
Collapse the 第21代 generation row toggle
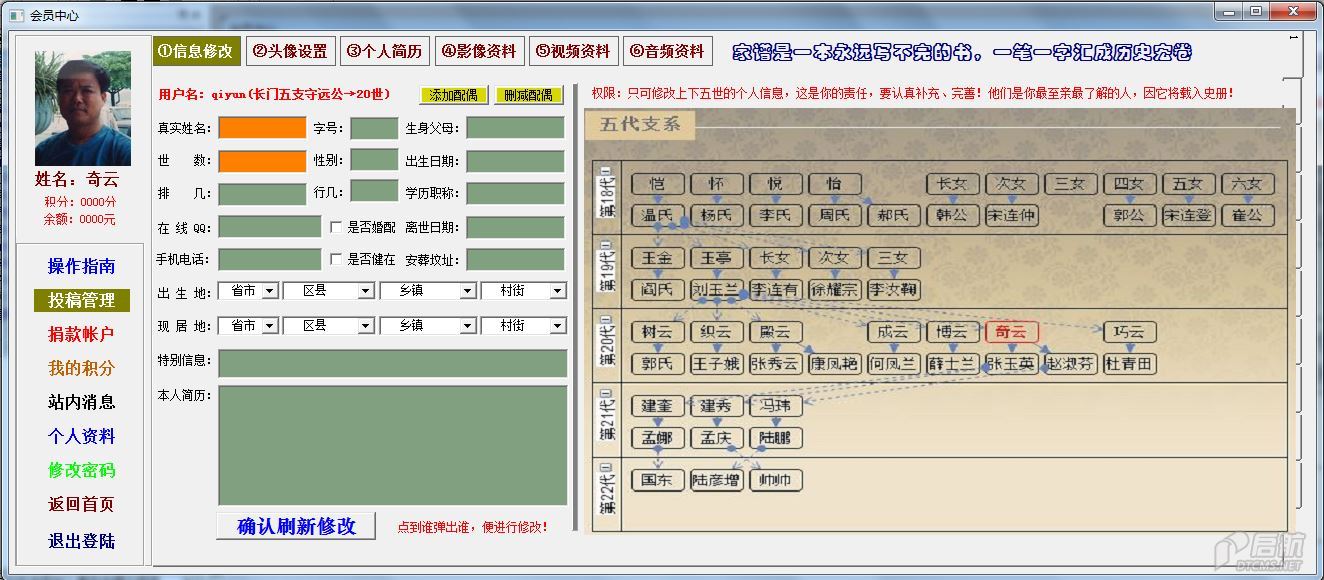tap(606, 392)
